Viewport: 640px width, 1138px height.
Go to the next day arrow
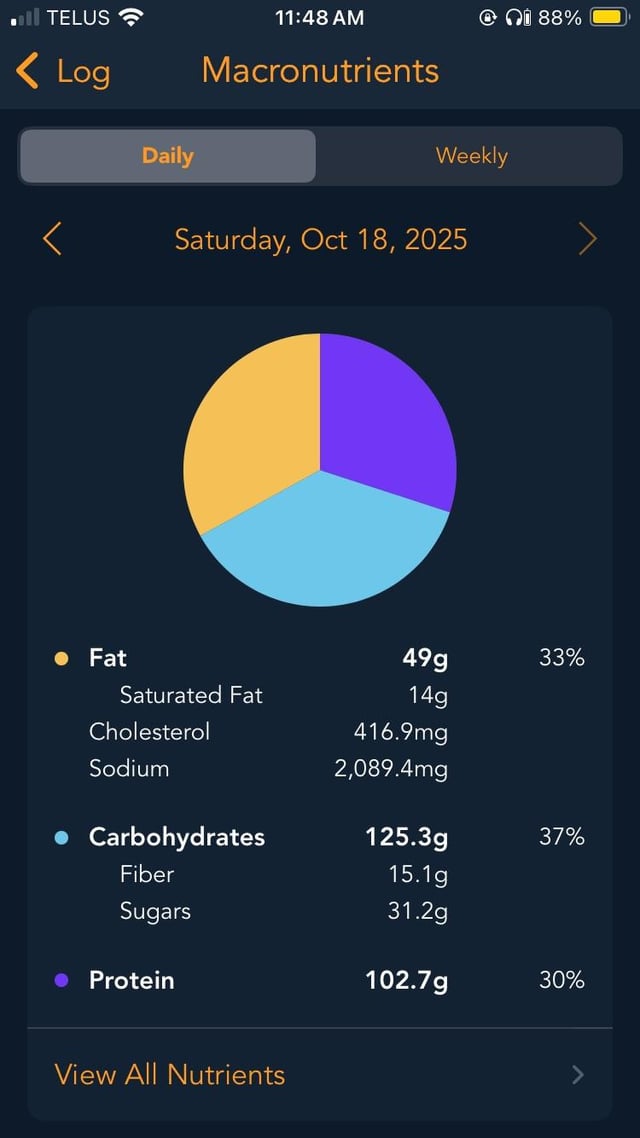click(587, 240)
